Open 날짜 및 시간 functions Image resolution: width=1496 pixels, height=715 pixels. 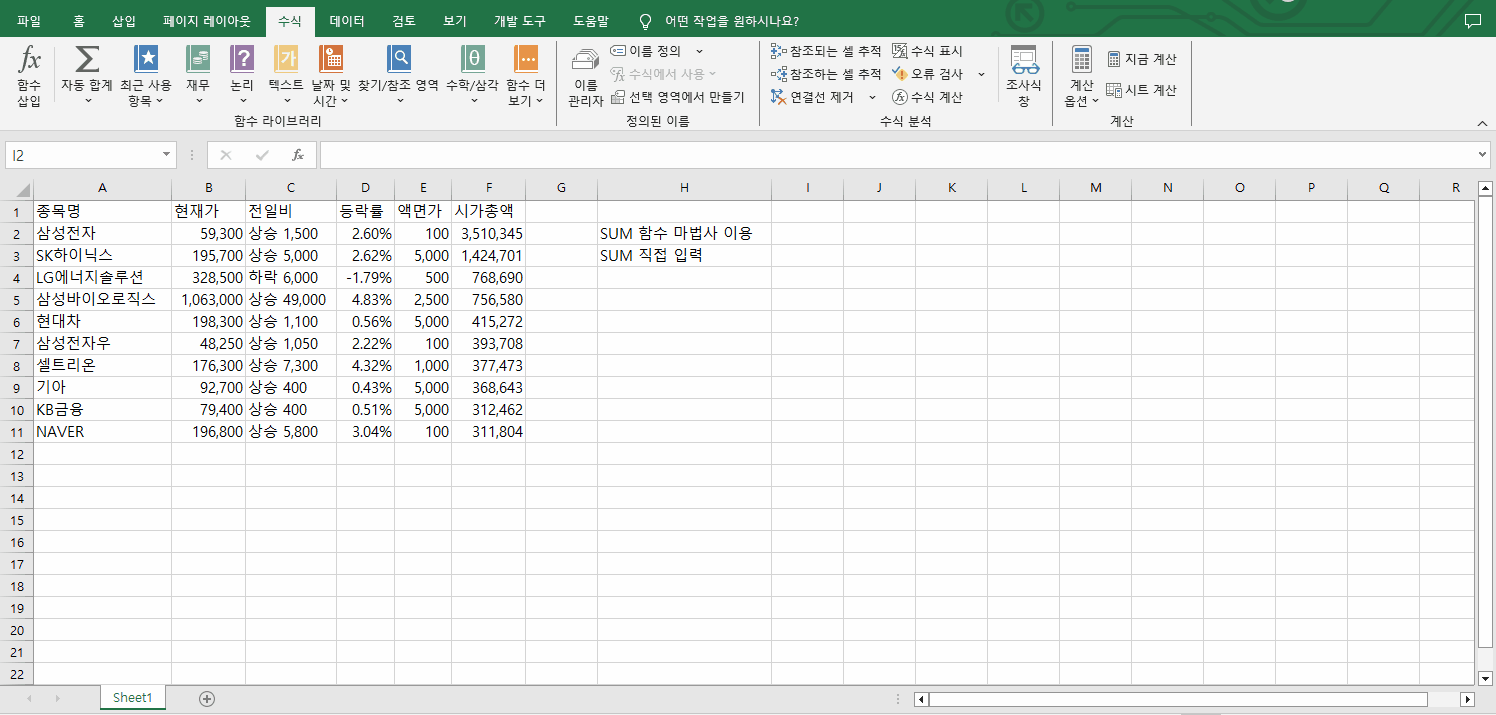click(x=331, y=76)
